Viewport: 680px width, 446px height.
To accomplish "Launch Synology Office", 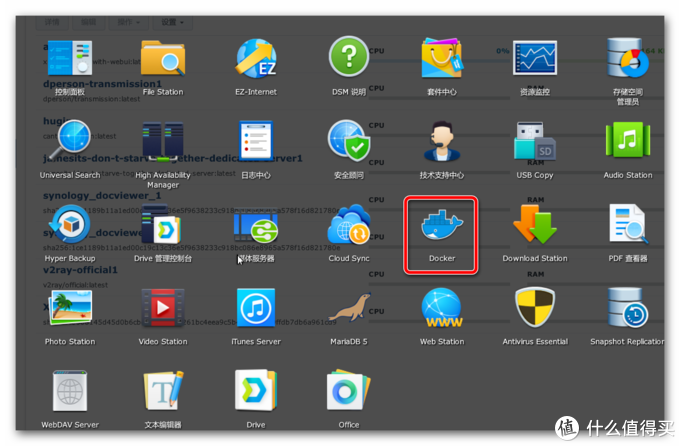I will [x=349, y=390].
